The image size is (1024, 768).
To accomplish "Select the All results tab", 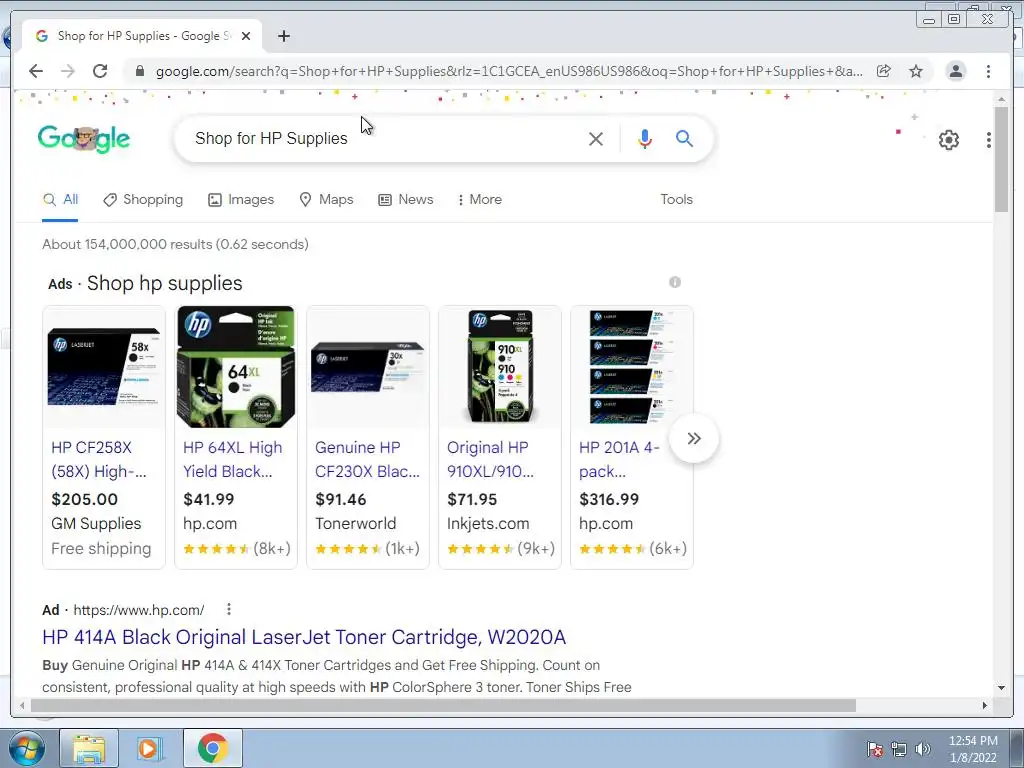I will [x=60, y=199].
